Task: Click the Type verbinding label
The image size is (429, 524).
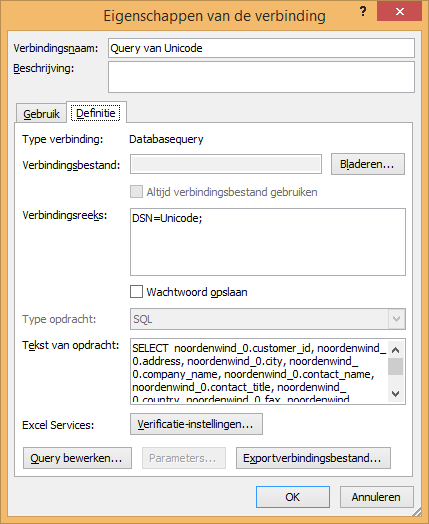Action: (x=62, y=139)
